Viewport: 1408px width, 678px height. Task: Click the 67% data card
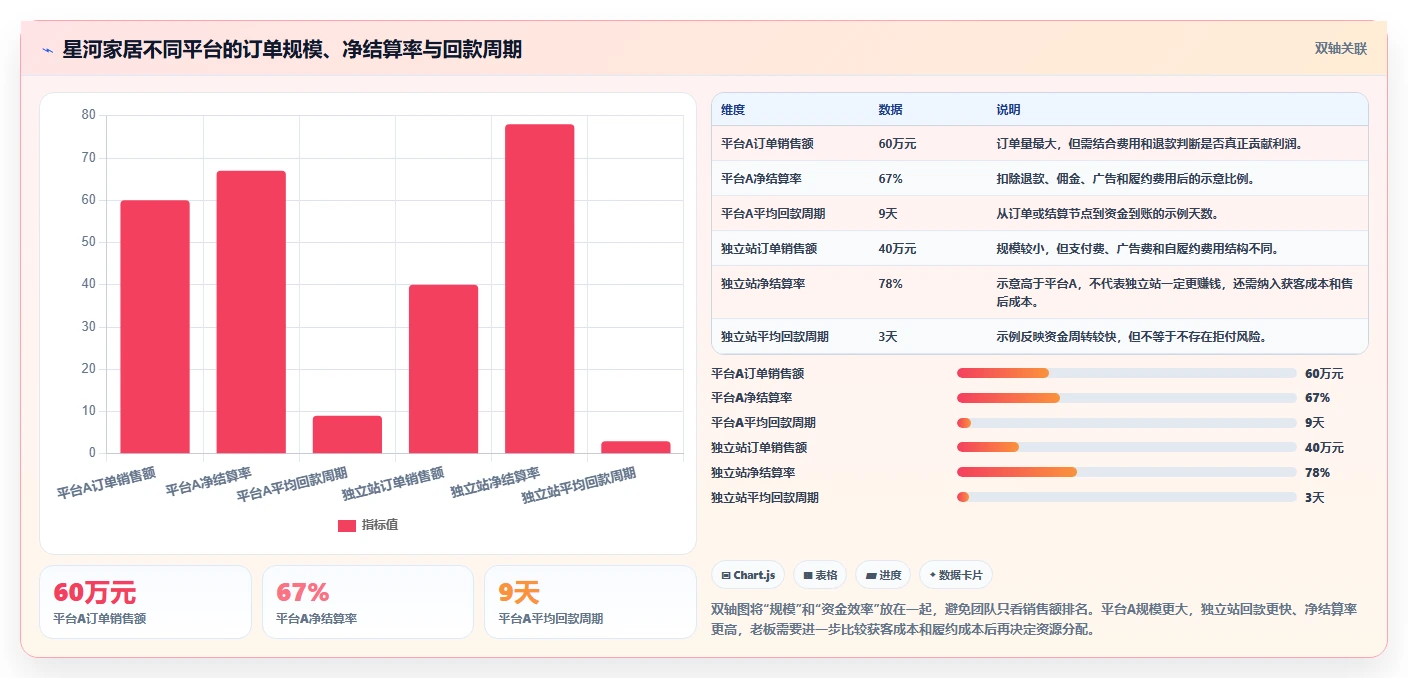[367, 602]
